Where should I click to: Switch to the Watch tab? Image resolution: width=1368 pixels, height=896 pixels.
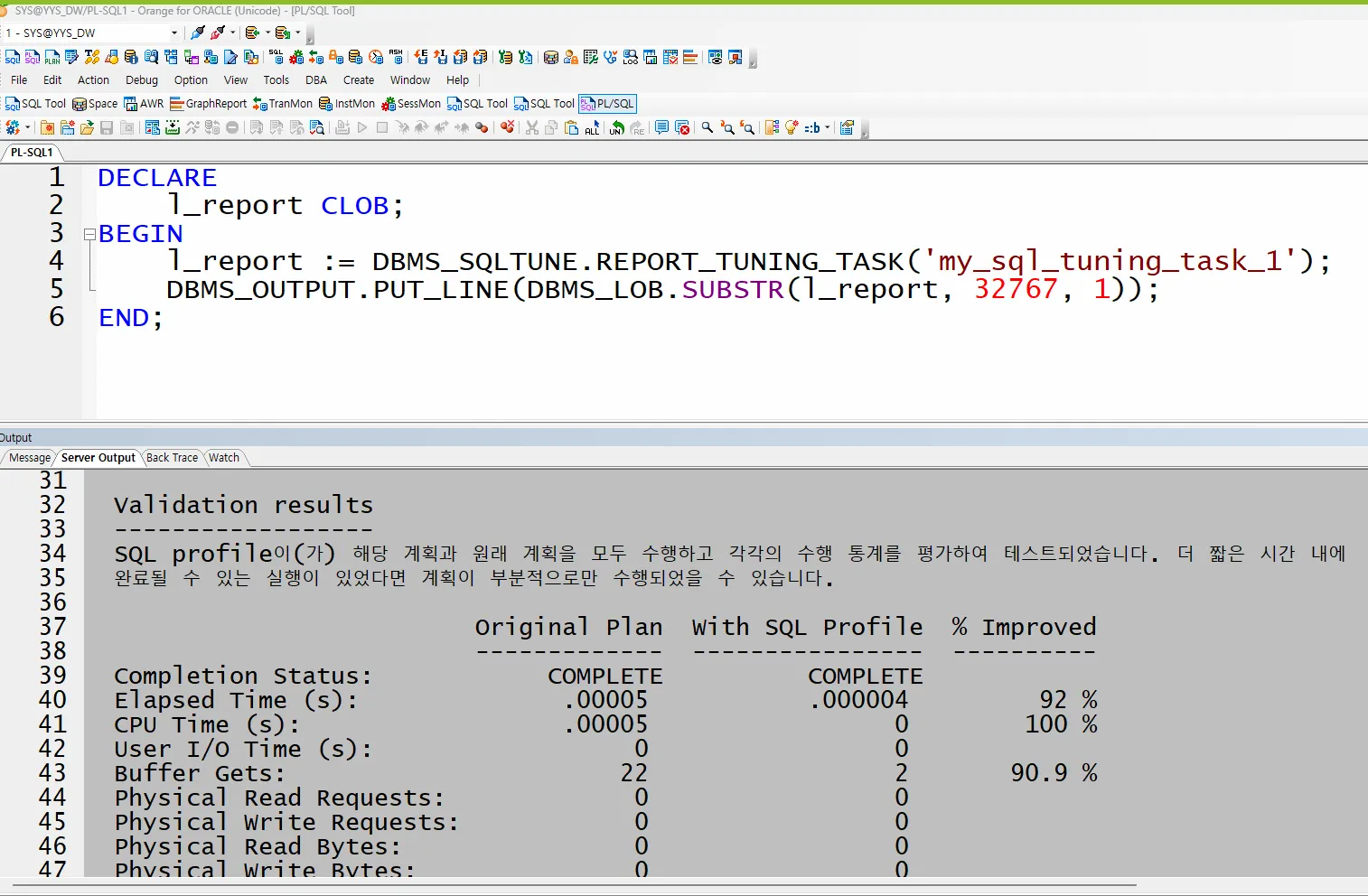click(x=224, y=458)
